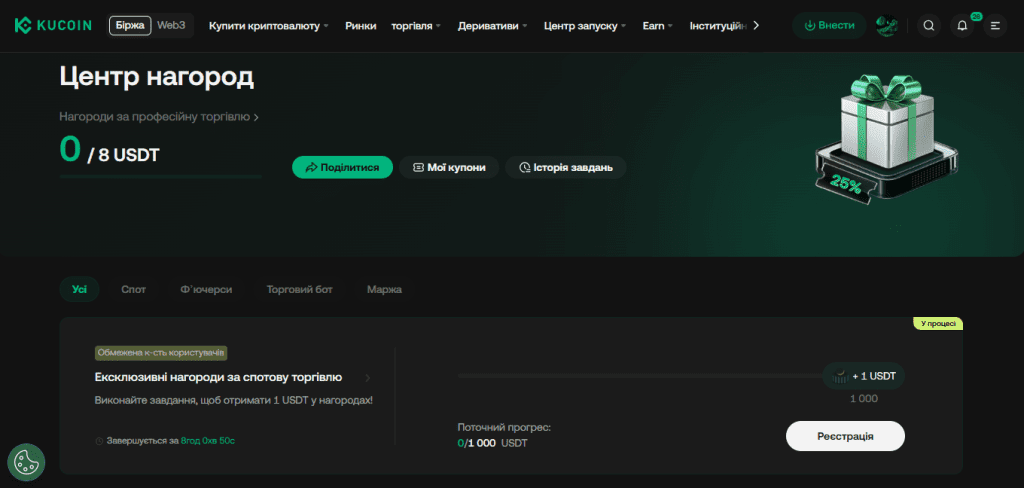
Task: Click the Обмежена к-сть користувачів tag
Action: (x=161, y=353)
